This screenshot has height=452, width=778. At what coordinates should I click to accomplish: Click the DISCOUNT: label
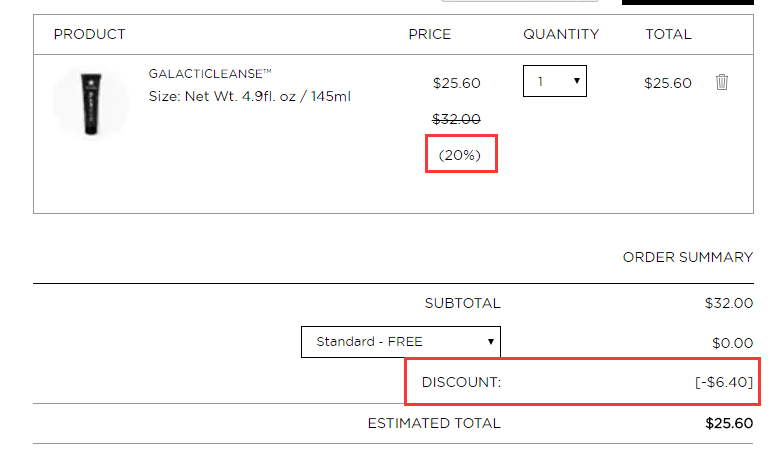[461, 382]
